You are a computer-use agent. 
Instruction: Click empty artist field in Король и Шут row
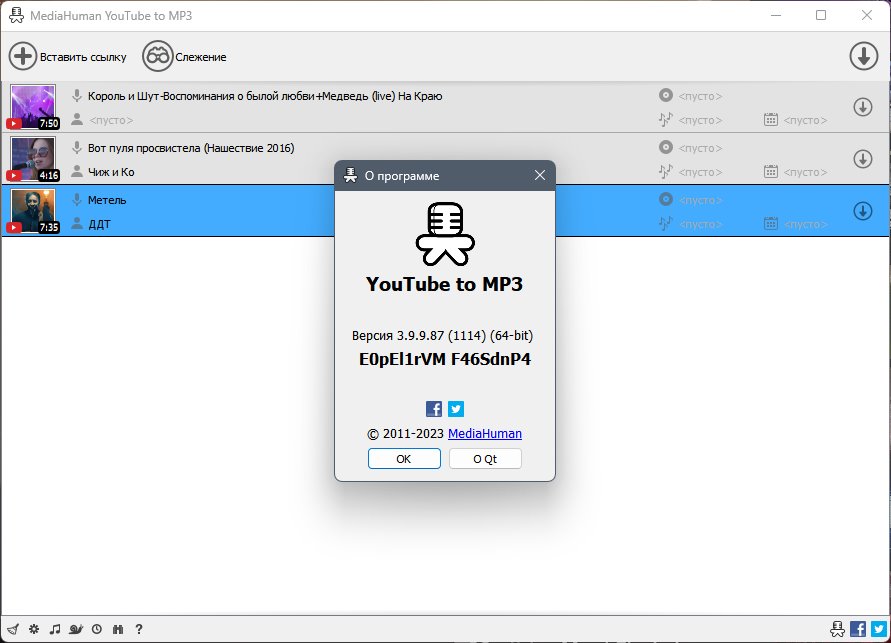pos(111,120)
